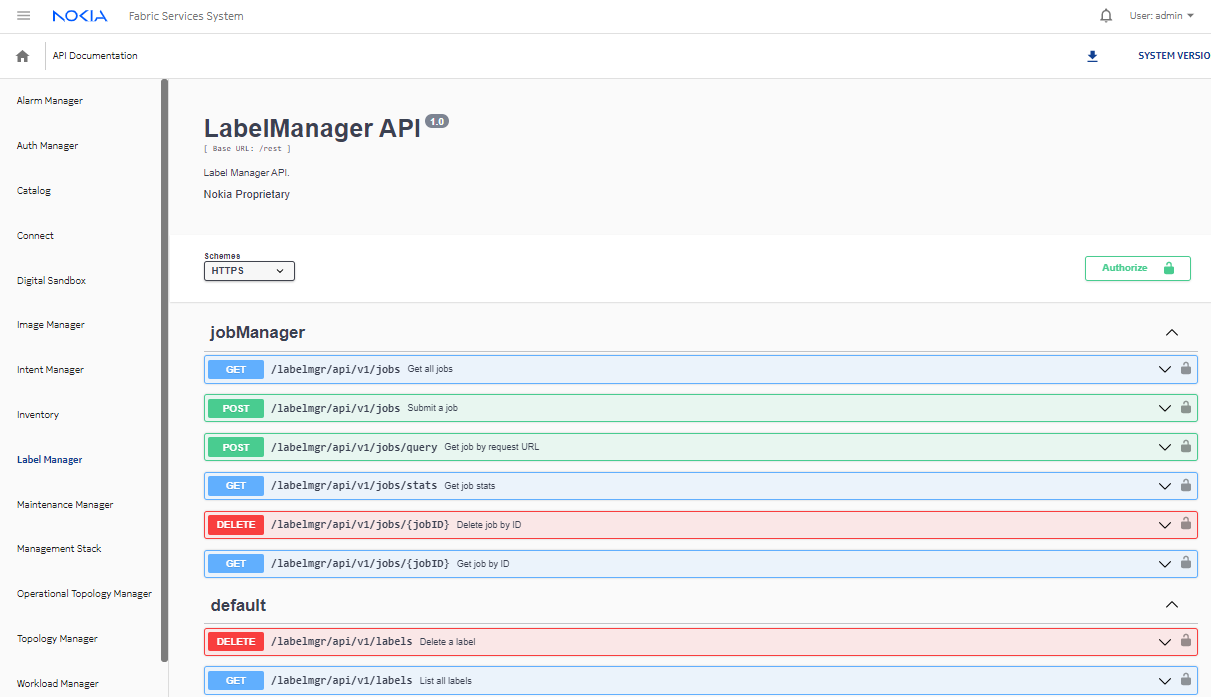Click the POST button for jobs/query
This screenshot has height=697, width=1211.
(236, 447)
